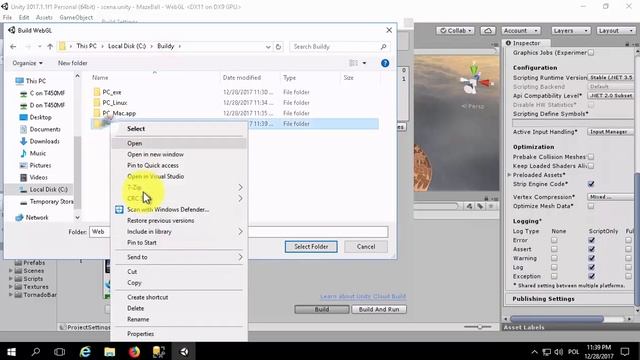Click the Build button
Image resolution: width=640 pixels, height=360 pixels.
pyautogui.click(x=322, y=309)
